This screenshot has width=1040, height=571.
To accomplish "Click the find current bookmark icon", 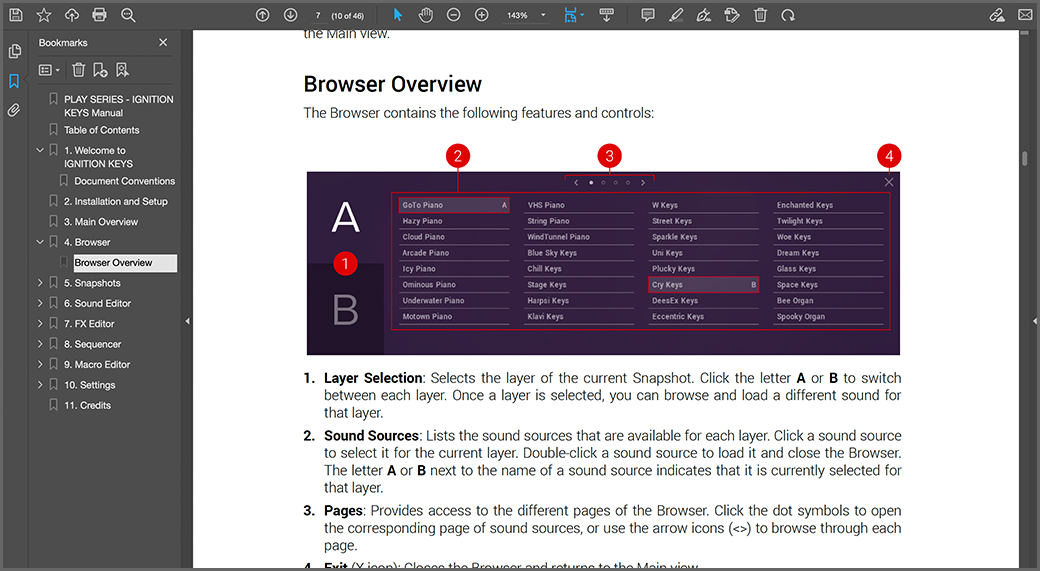I will (x=122, y=70).
